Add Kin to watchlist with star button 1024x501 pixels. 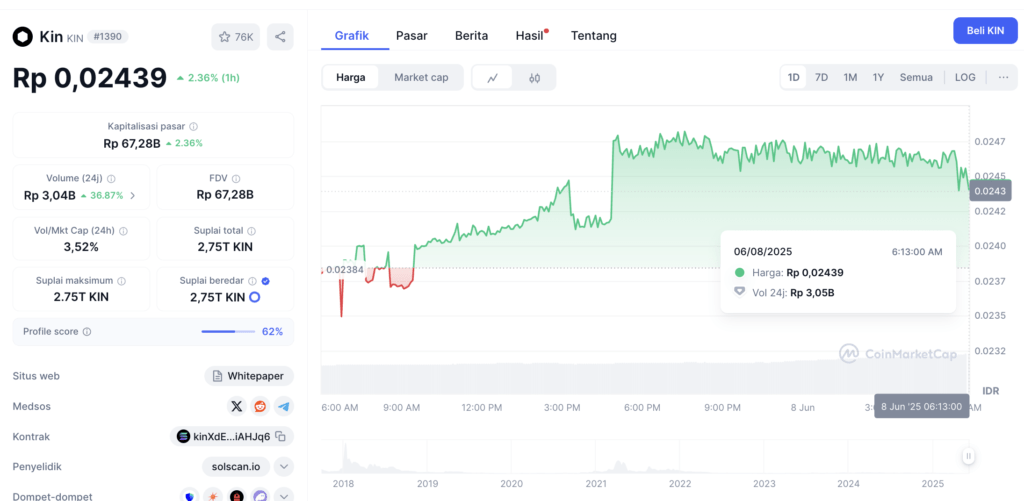tap(235, 37)
